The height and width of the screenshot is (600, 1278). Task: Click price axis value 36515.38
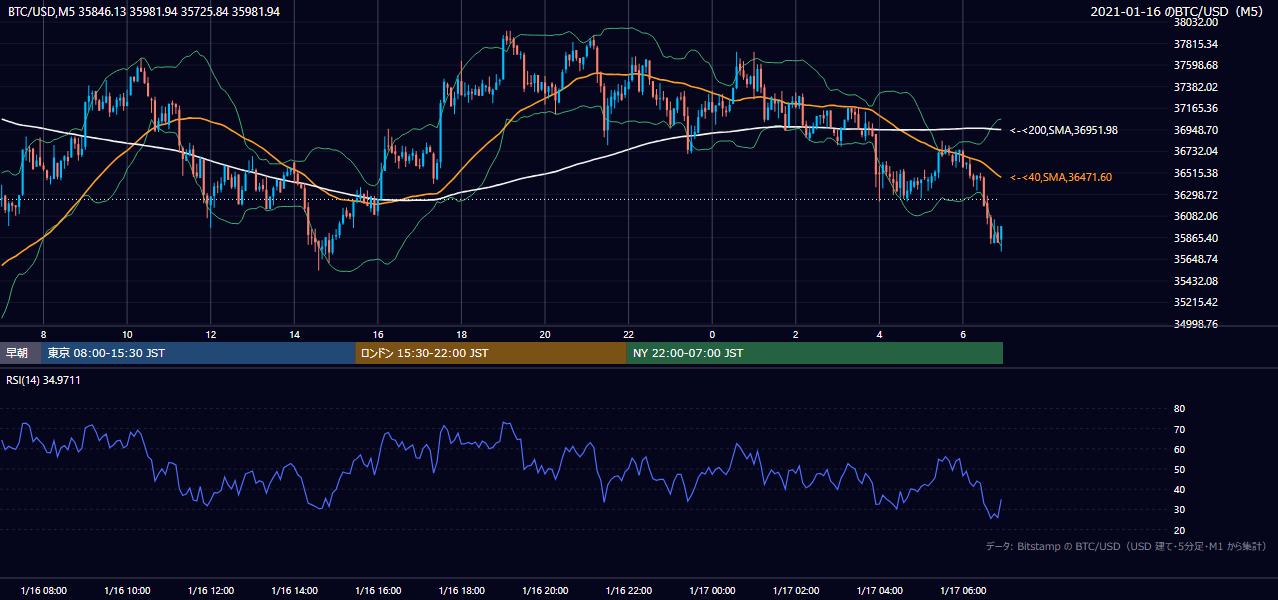coord(1196,173)
